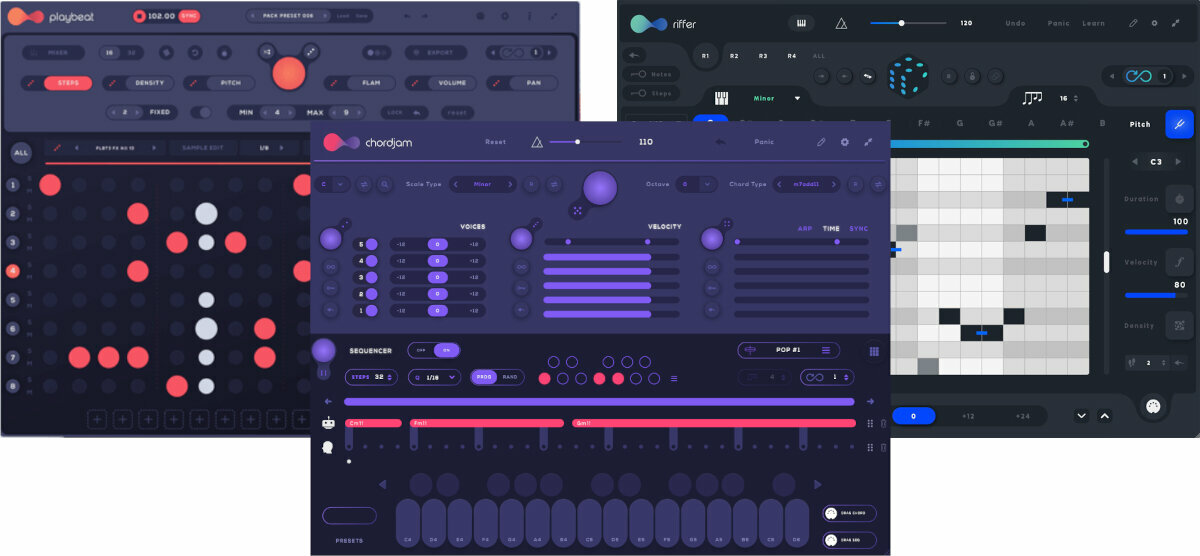Open the Q 1/16 quantize dropdown in Chordjam
1200x556 pixels.
(436, 377)
